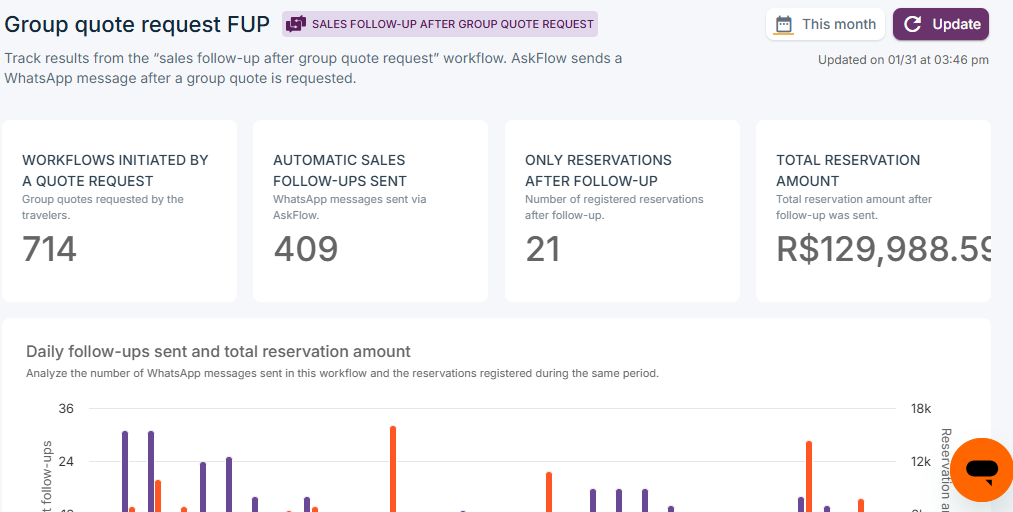Click the first purple bar in the chart
Screen dimensions: 1013x512
[x=125, y=471]
